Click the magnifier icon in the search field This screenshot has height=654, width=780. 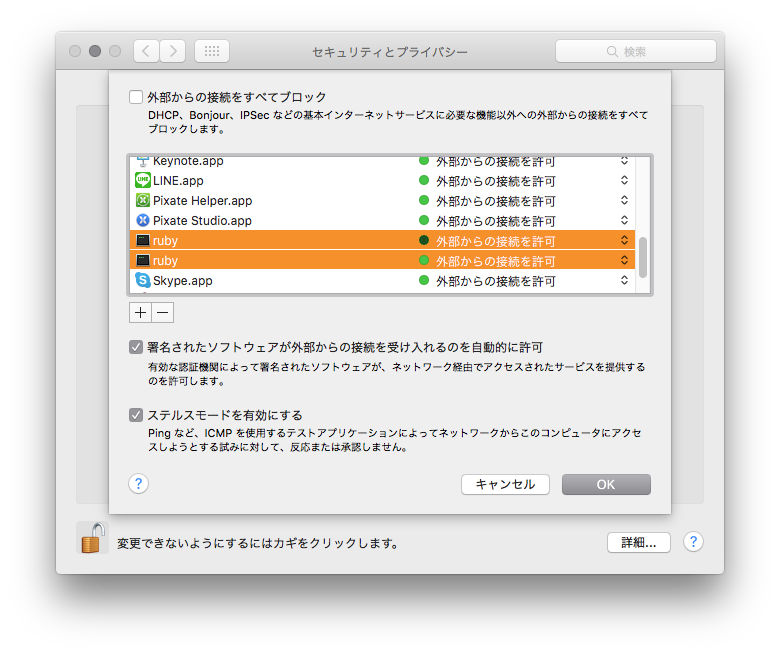pyautogui.click(x=612, y=52)
